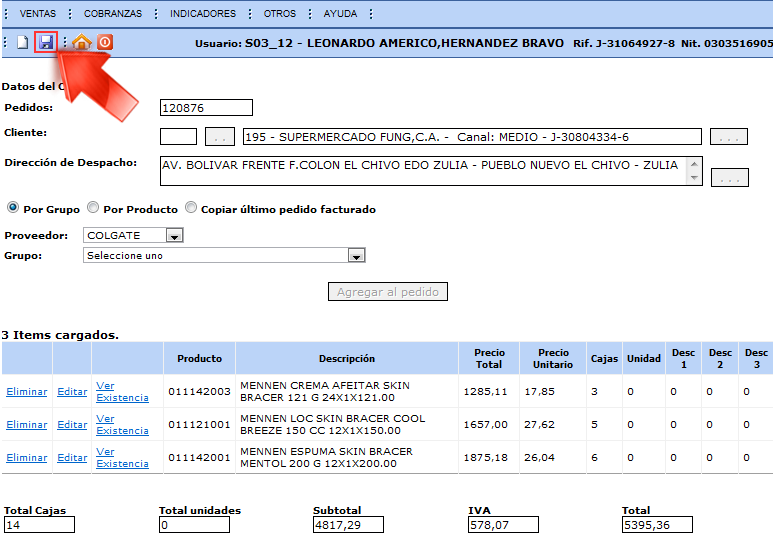773x539 pixels.
Task: Click the small lookup button beside Cliente code
Action: 220,137
